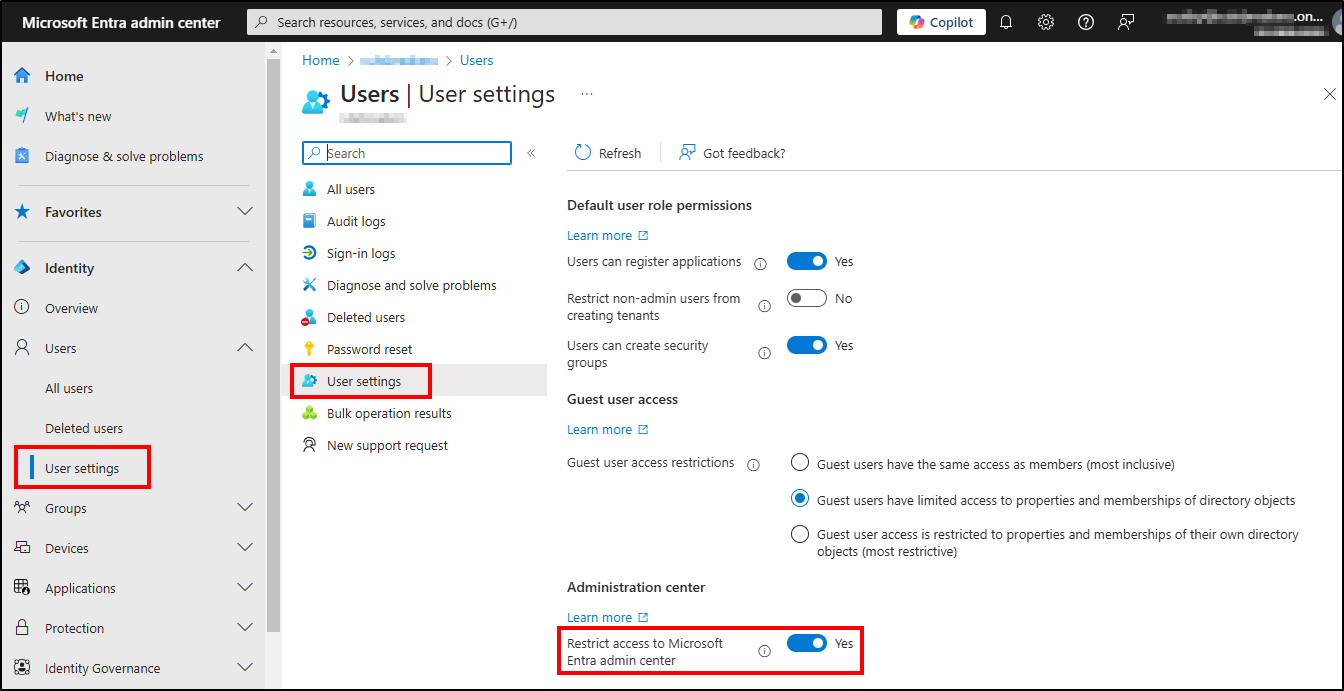
Task: Open the help question mark icon
Action: click(1085, 21)
